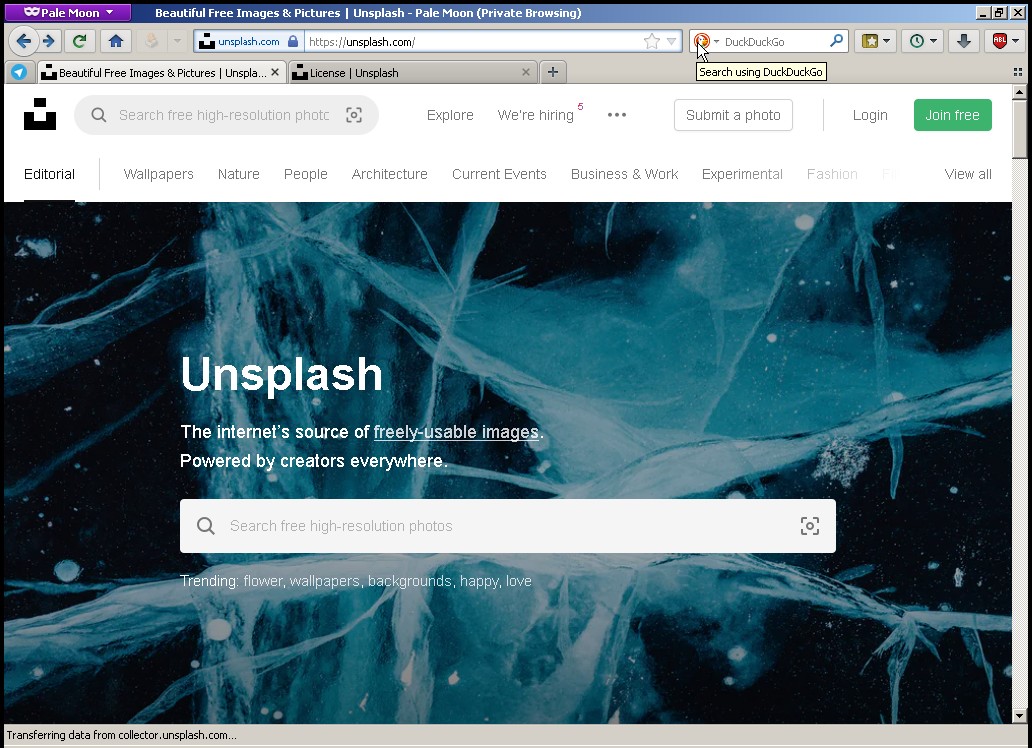Click the View all categories link
The width and height of the screenshot is (1032, 748).
click(968, 174)
